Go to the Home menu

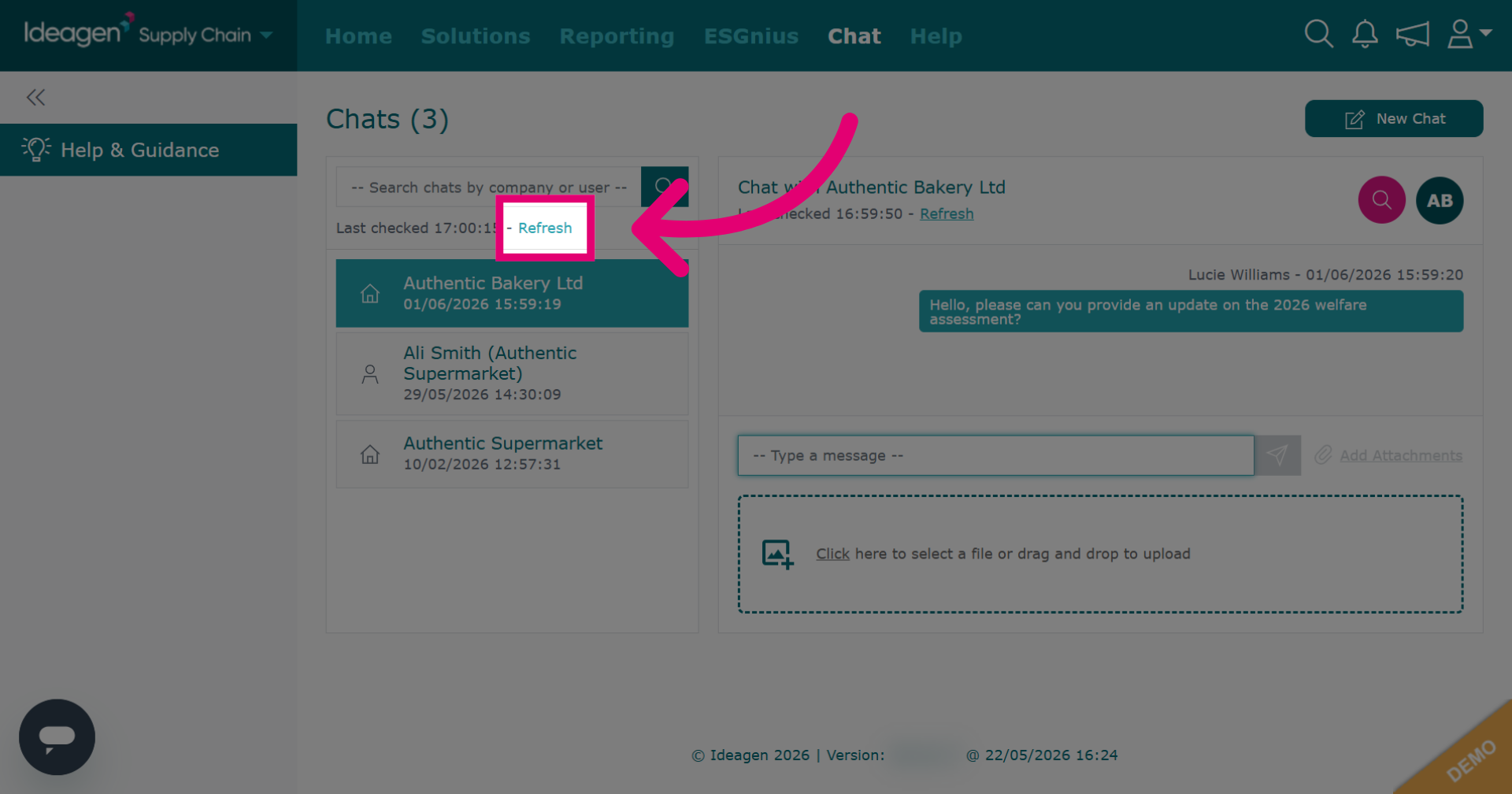(x=358, y=36)
